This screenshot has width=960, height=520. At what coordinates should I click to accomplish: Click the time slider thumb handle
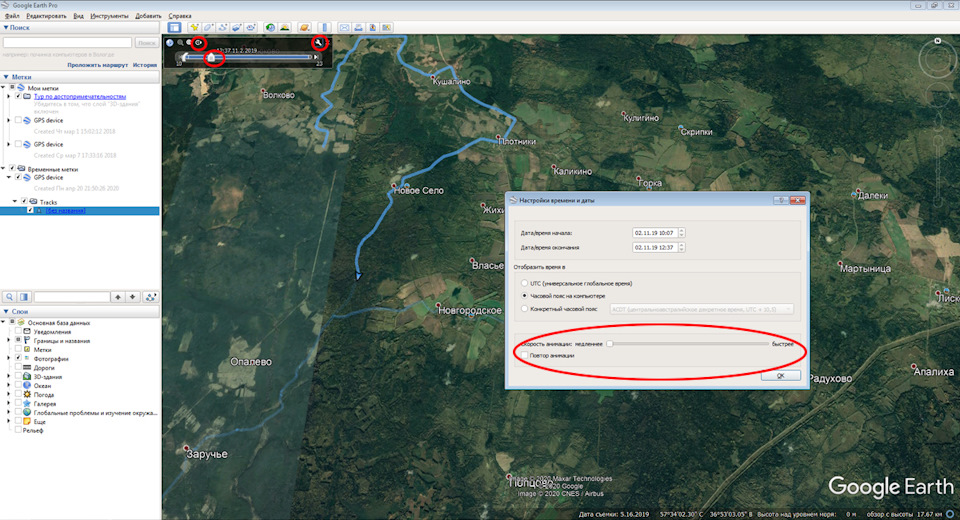[211, 57]
